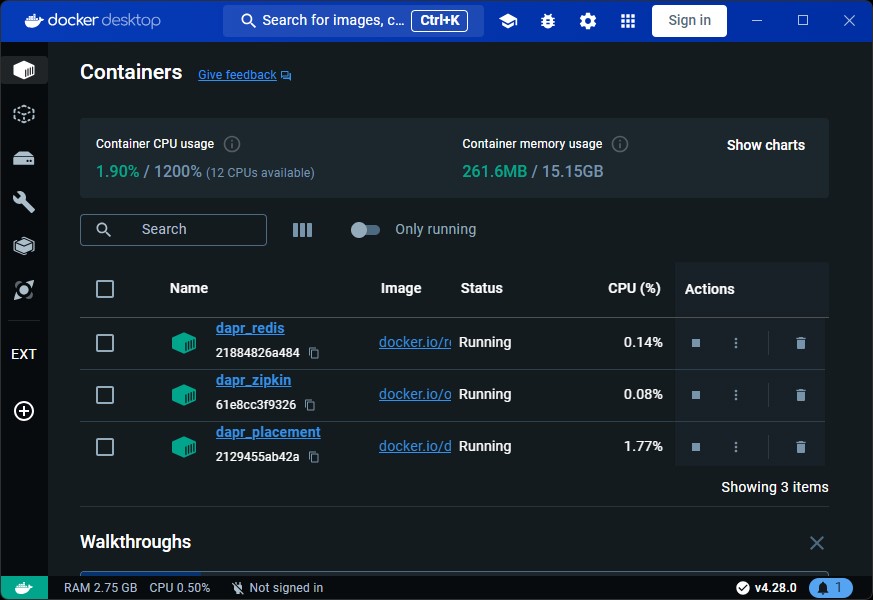Open more actions menu for dapr_zipkin
Viewport: 873px width, 600px height.
(x=736, y=395)
